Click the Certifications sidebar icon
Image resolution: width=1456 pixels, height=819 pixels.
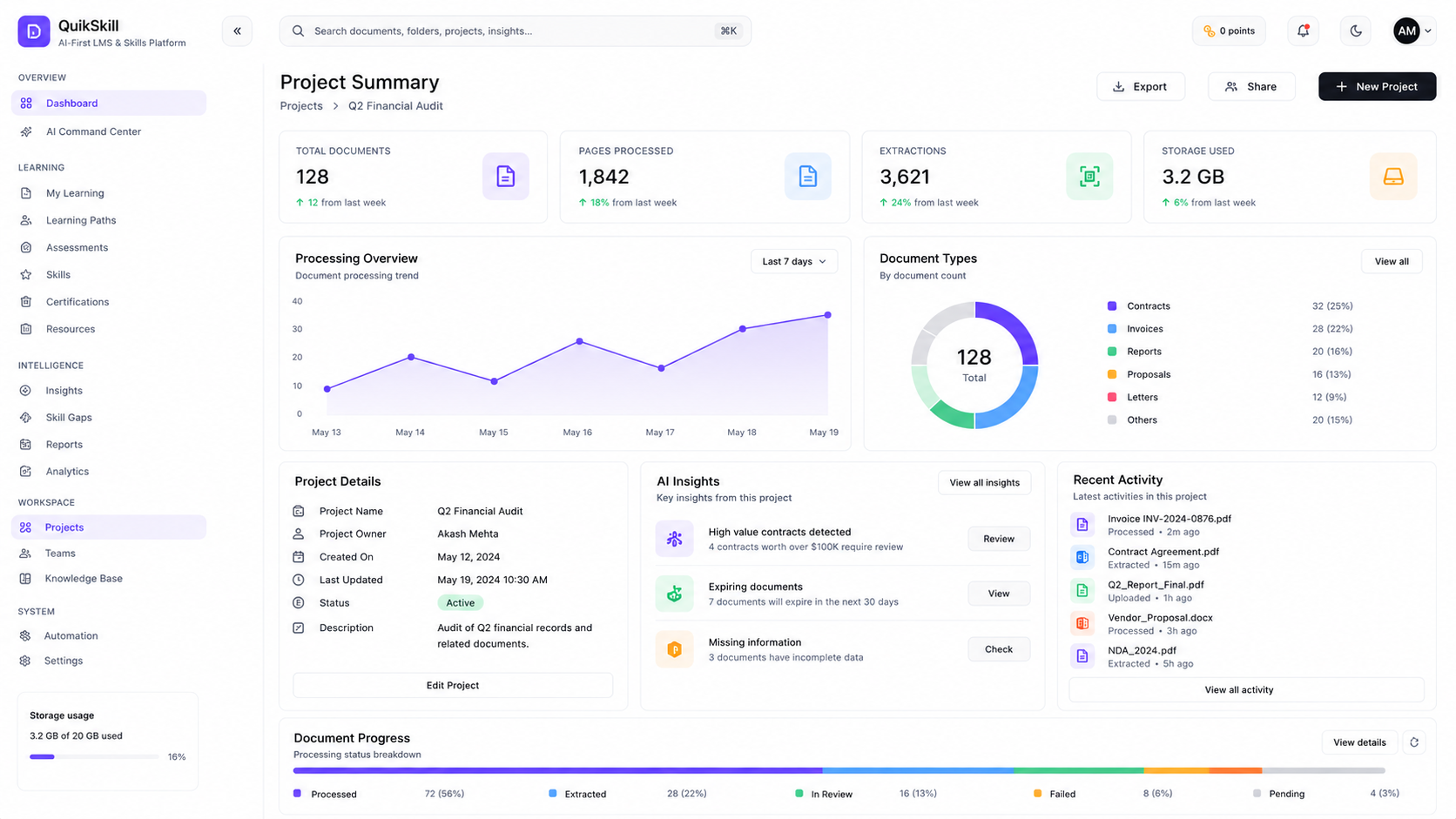(26, 302)
